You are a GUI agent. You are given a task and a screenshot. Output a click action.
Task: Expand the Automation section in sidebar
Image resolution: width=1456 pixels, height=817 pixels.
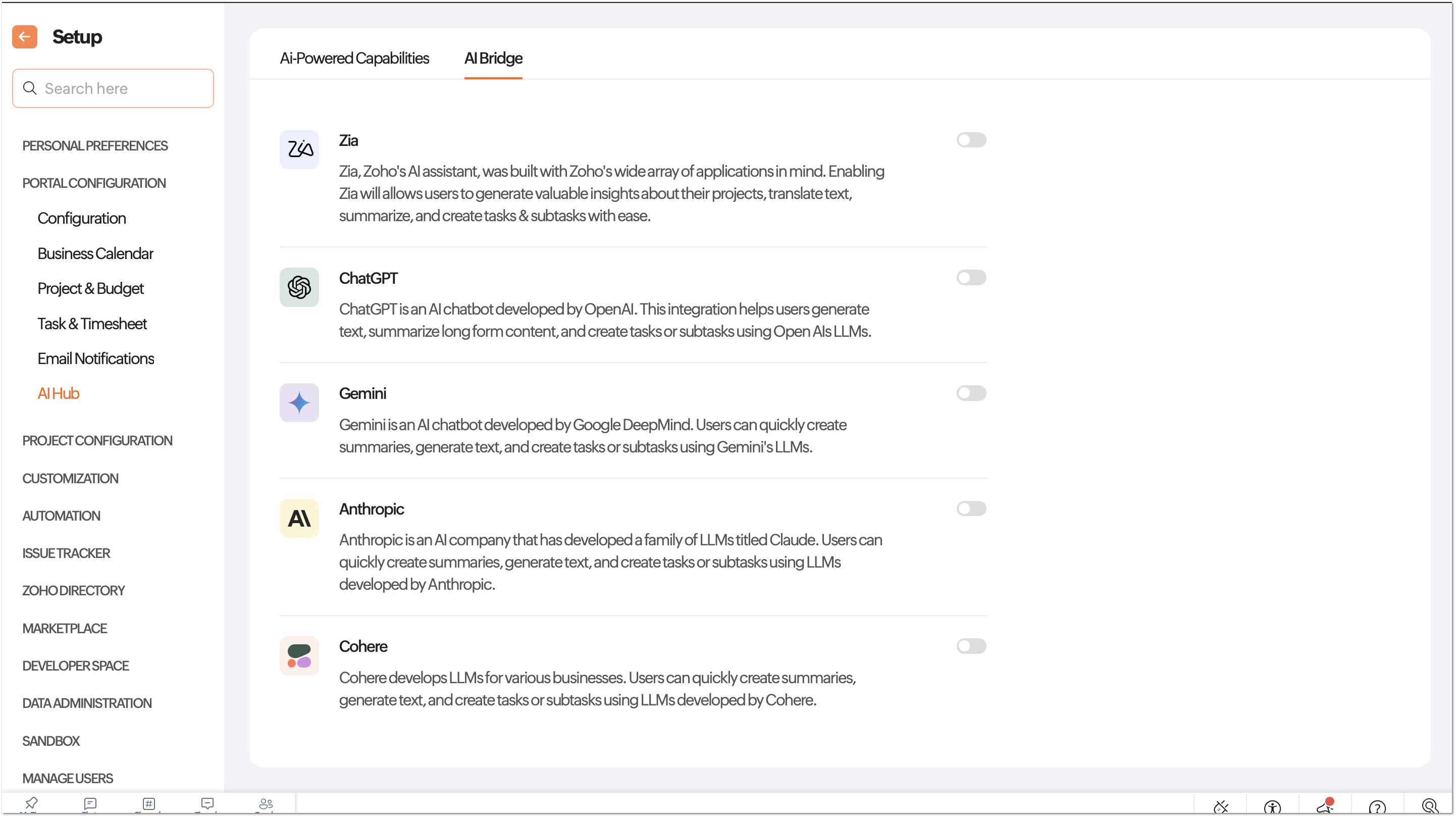click(x=61, y=516)
